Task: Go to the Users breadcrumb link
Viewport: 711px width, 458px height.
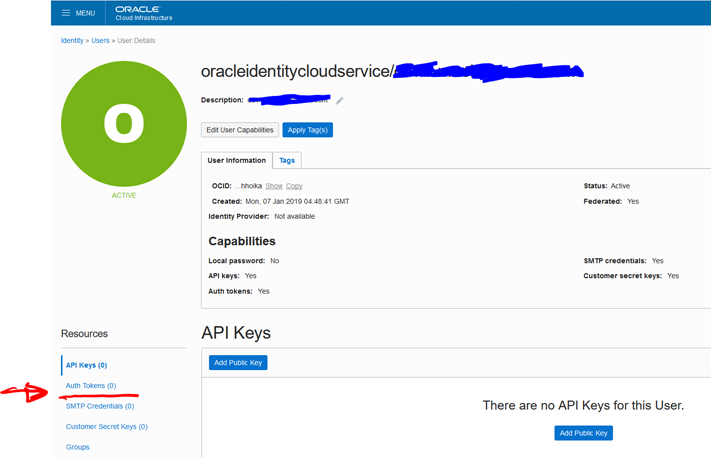Action: [101, 41]
